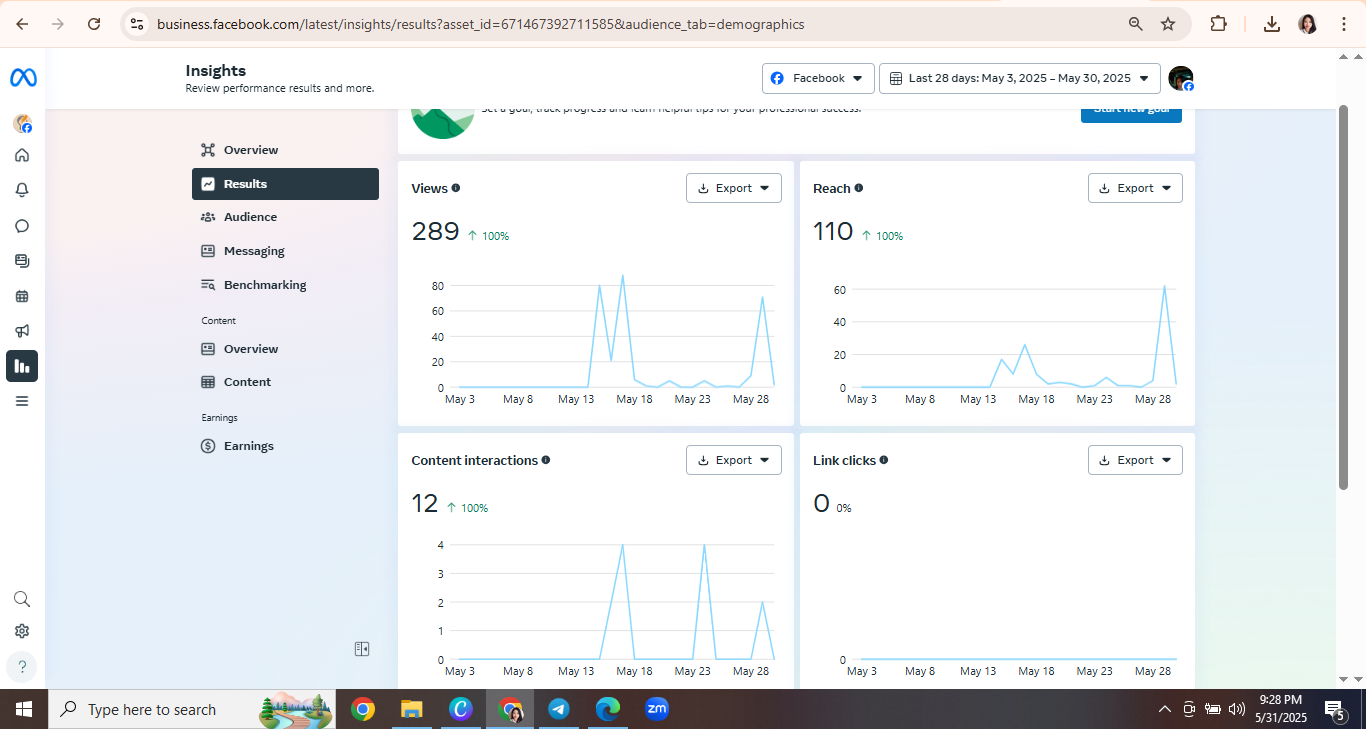Go to Insights Overview section

[x=286, y=150]
